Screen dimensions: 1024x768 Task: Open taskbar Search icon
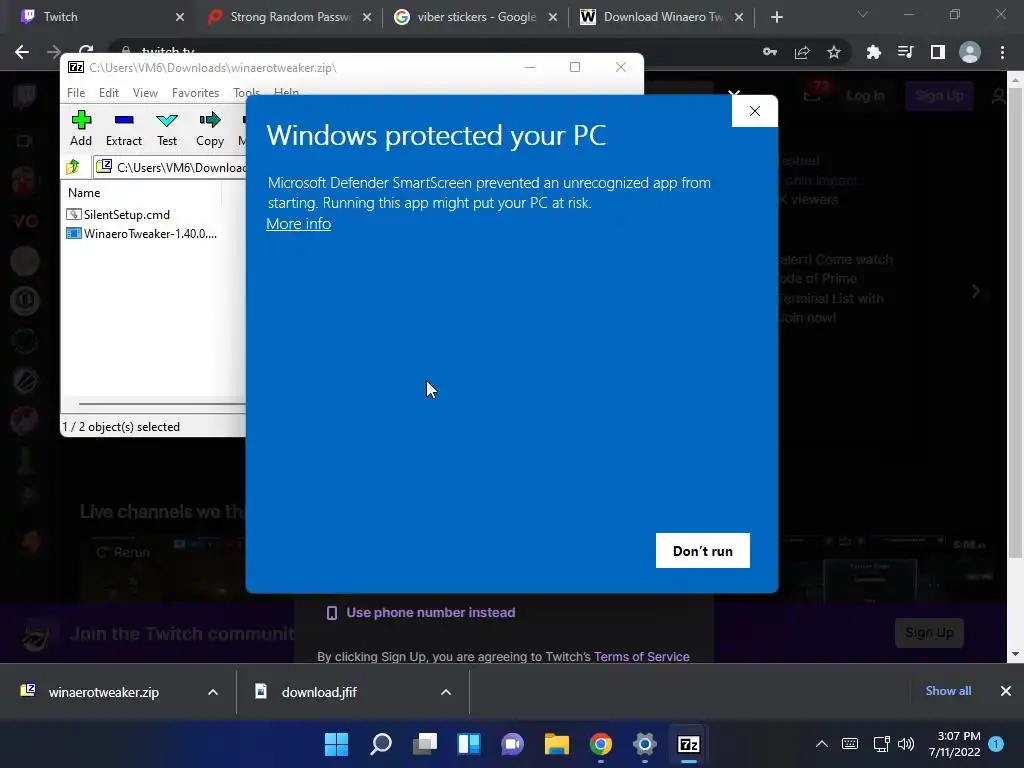coord(381,744)
